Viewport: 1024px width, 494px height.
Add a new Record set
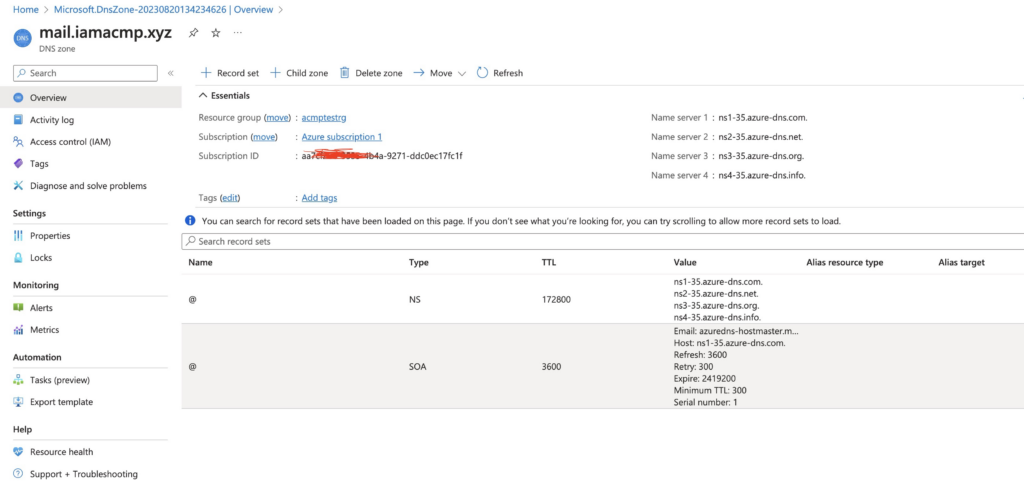(x=229, y=73)
